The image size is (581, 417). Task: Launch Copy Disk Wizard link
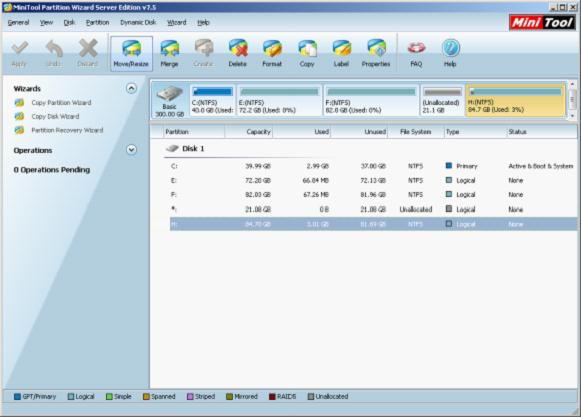point(55,116)
